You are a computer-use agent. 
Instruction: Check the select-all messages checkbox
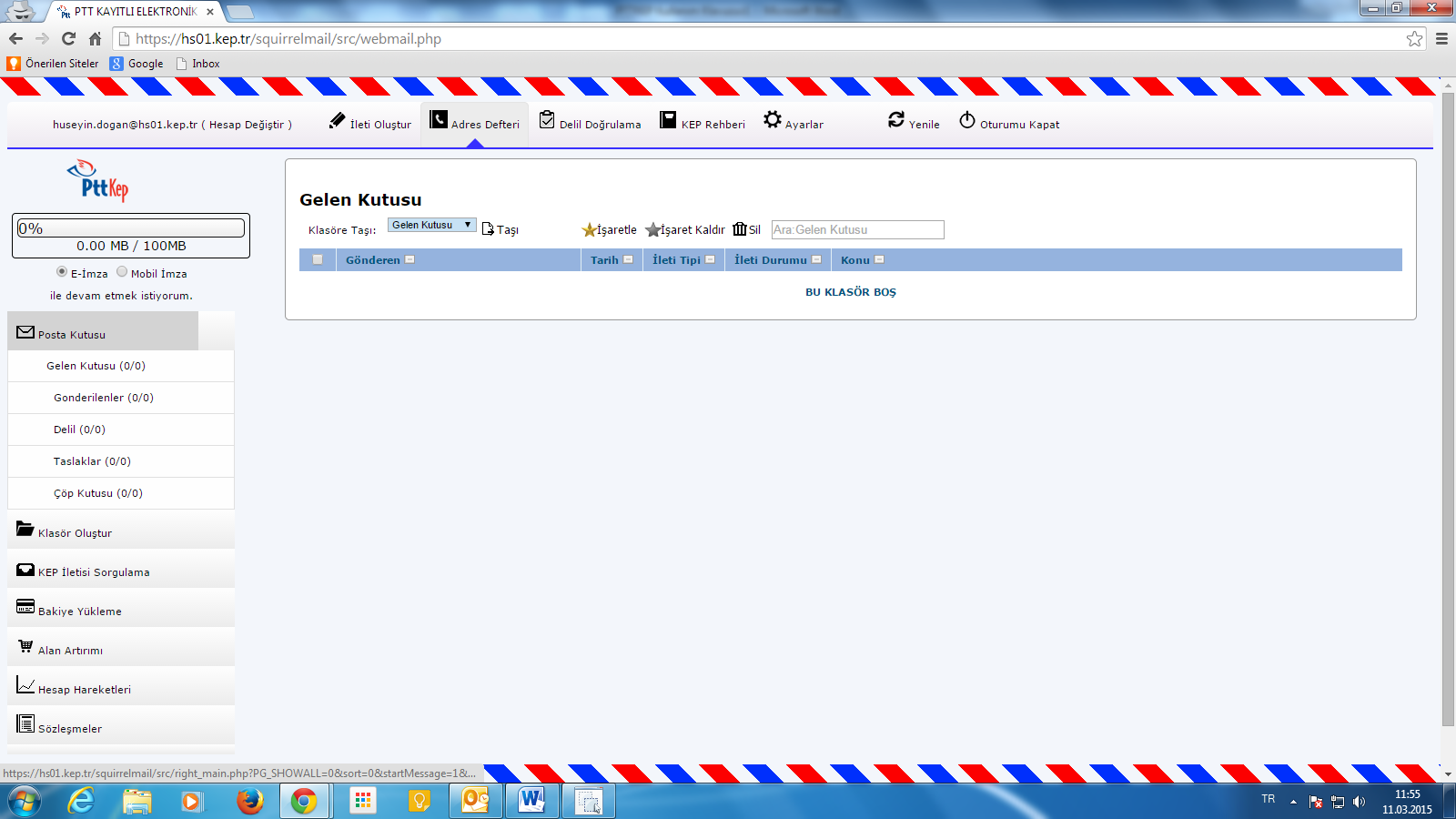coord(318,259)
